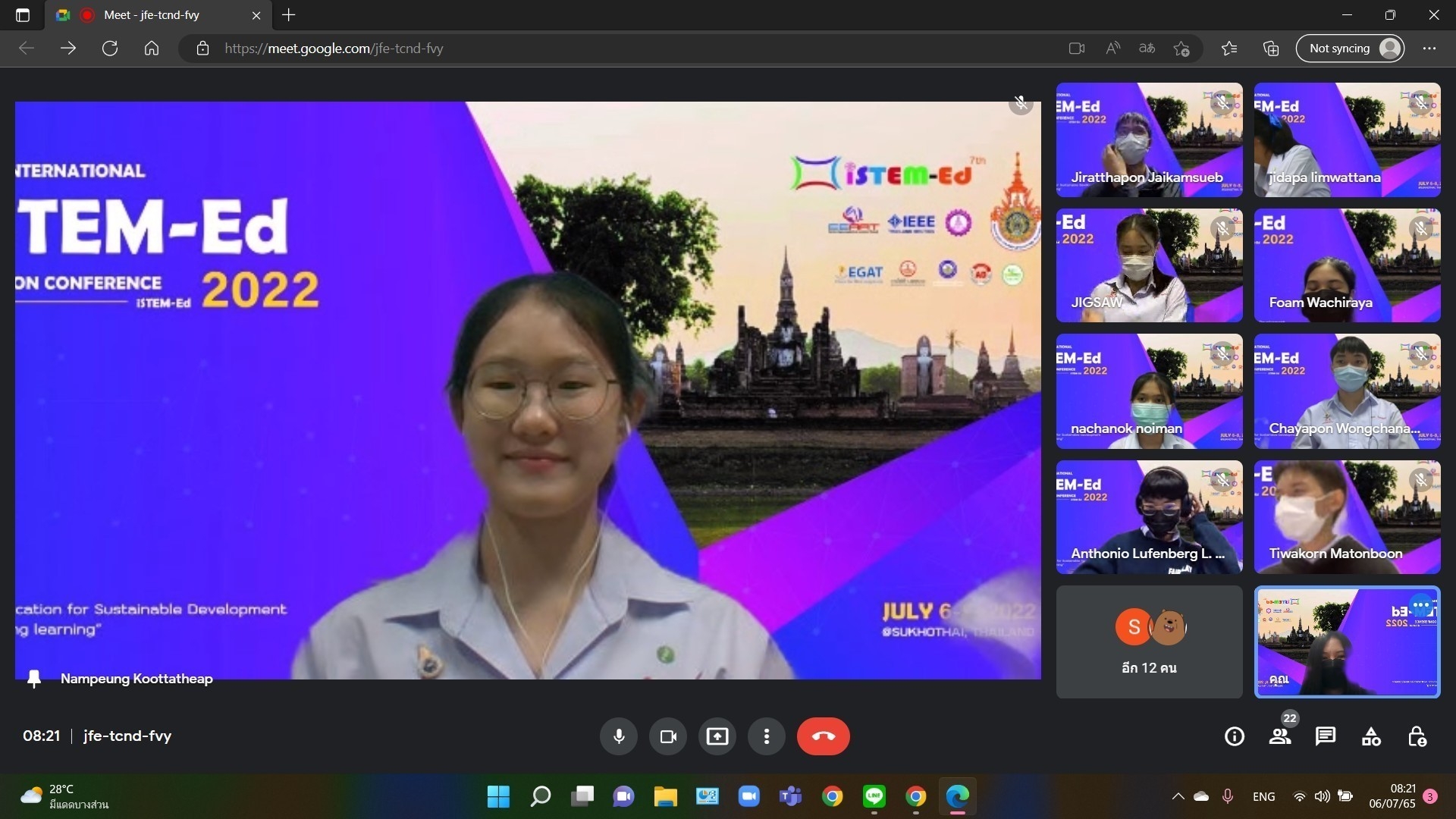The height and width of the screenshot is (819, 1456).
Task: Open the Edge settings and more menu
Action: pos(1429,49)
